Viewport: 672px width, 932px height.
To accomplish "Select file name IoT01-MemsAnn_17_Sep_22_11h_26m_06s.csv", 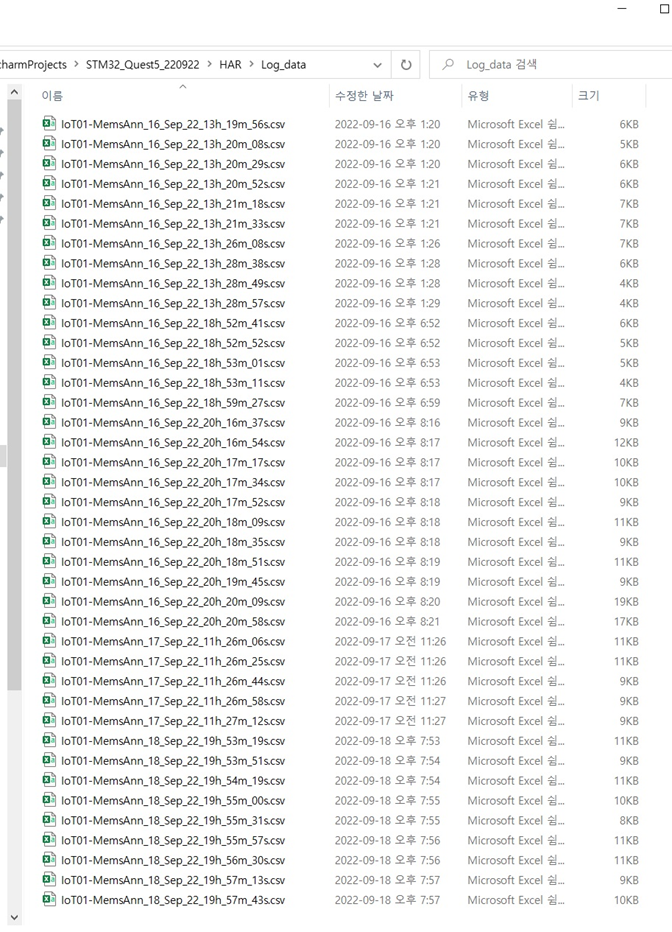I will coord(173,642).
